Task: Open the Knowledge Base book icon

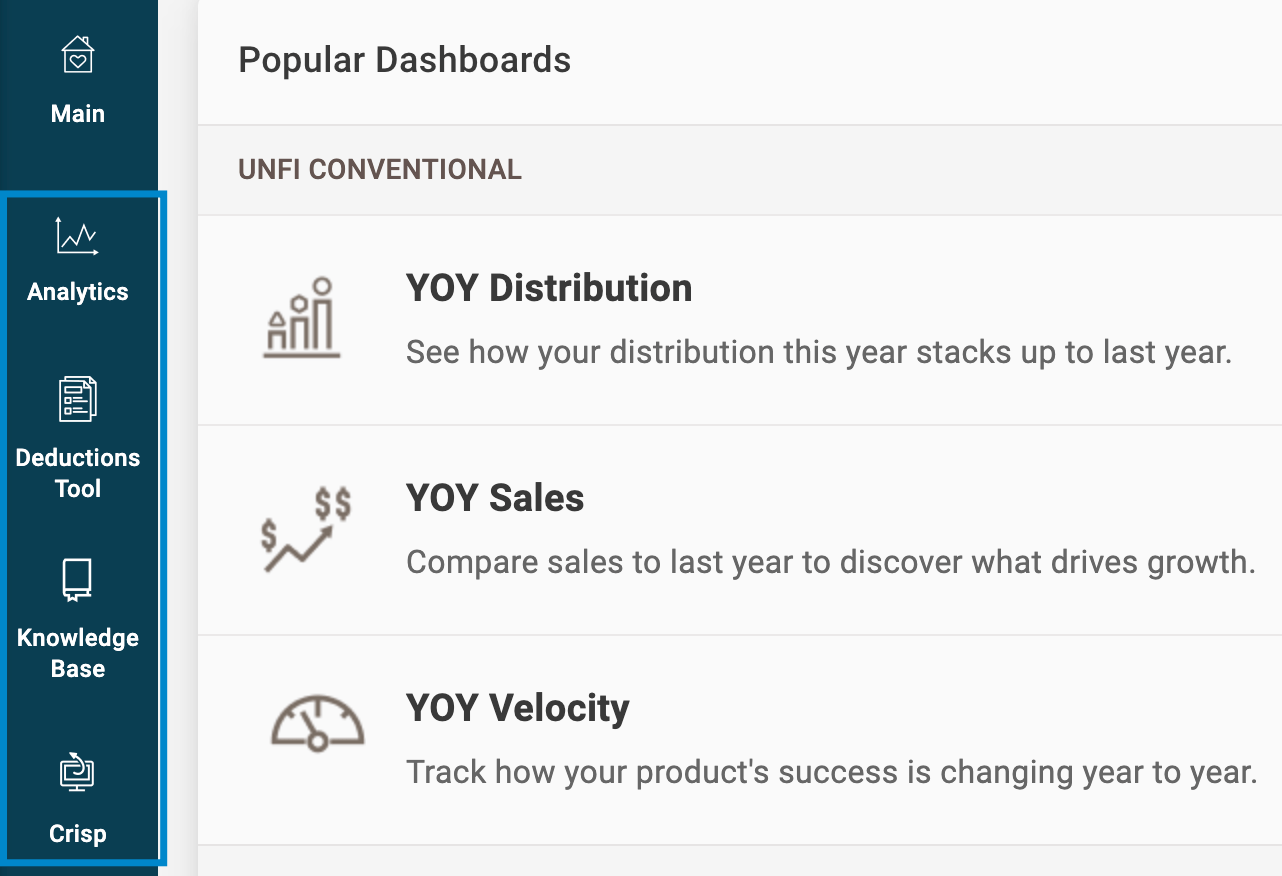Action: pos(77,580)
